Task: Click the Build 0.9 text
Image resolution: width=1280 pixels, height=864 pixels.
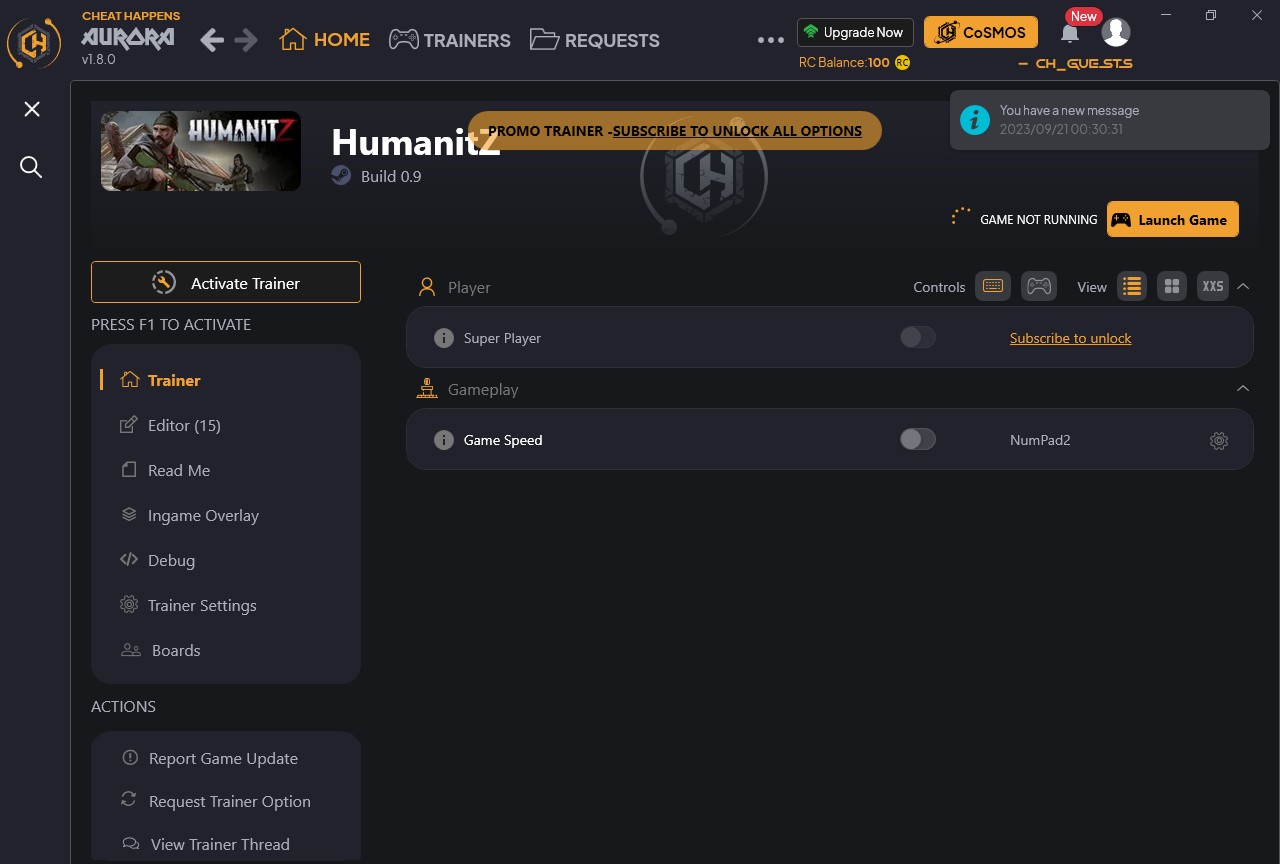Action: [x=391, y=176]
